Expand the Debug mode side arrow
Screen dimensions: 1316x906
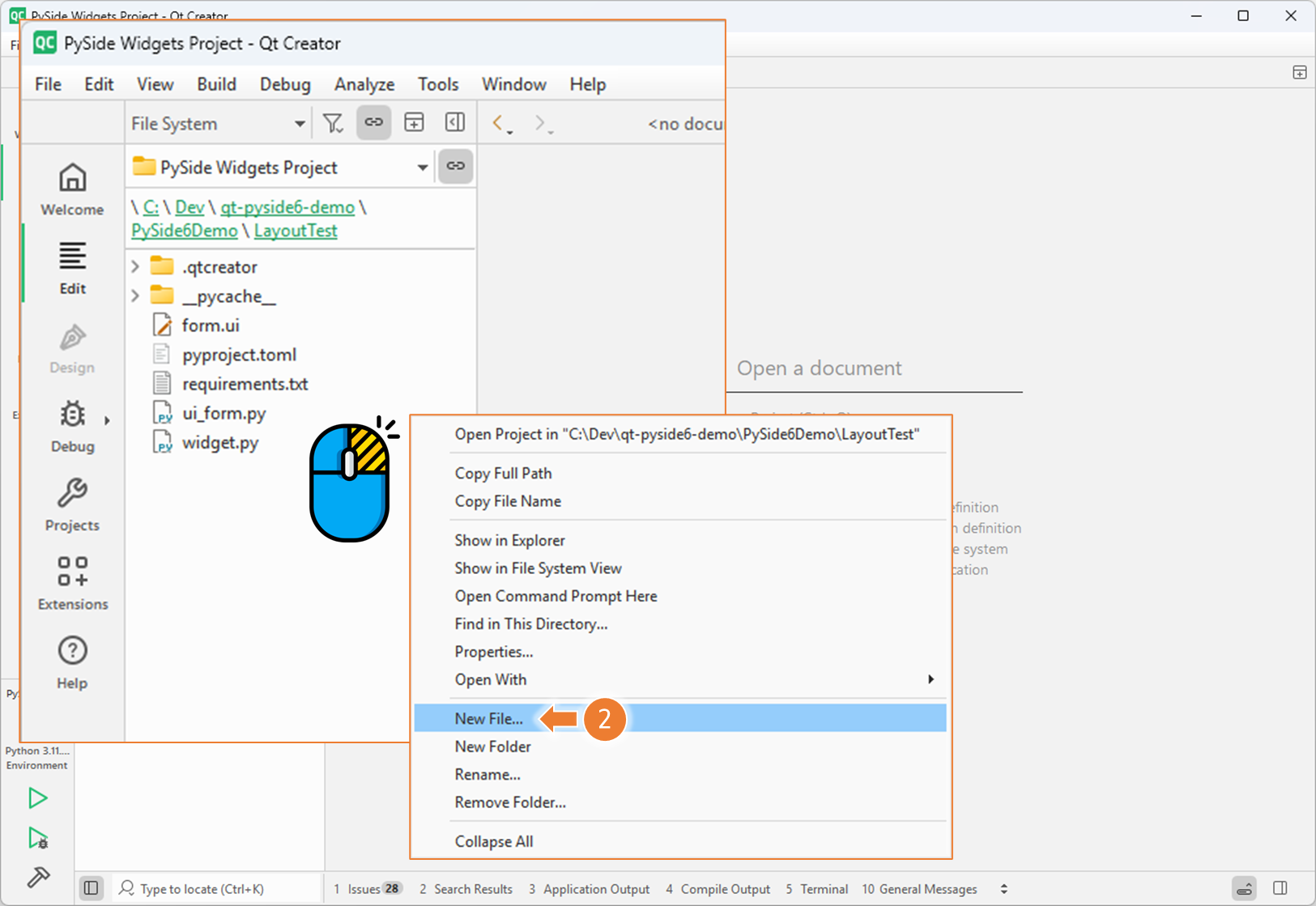[107, 420]
